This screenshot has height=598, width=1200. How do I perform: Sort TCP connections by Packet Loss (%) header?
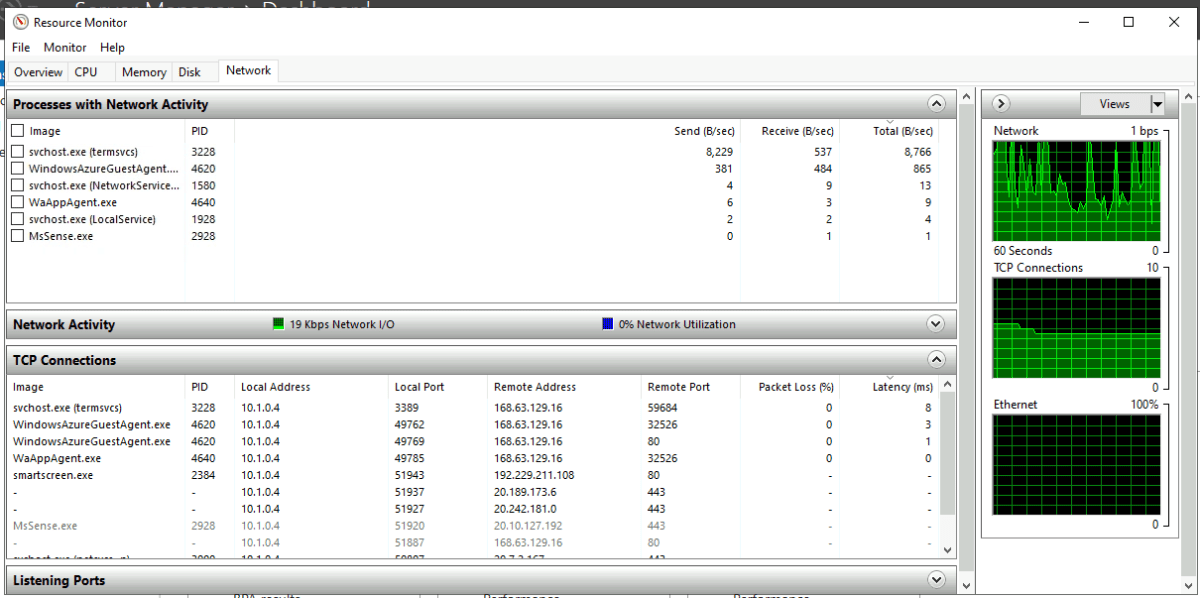point(796,387)
